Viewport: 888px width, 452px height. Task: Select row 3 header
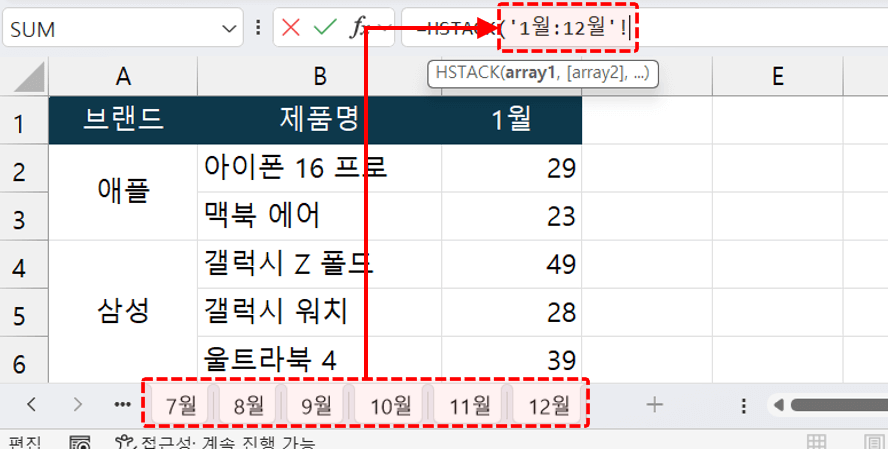click(x=24, y=216)
